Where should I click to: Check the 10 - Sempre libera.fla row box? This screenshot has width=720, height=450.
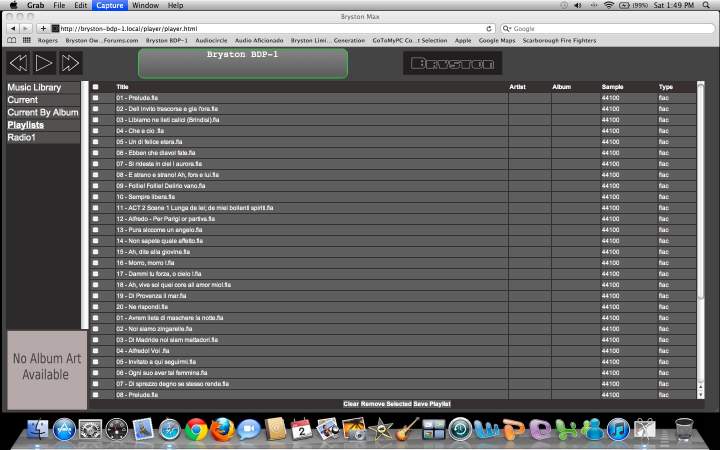[96, 197]
